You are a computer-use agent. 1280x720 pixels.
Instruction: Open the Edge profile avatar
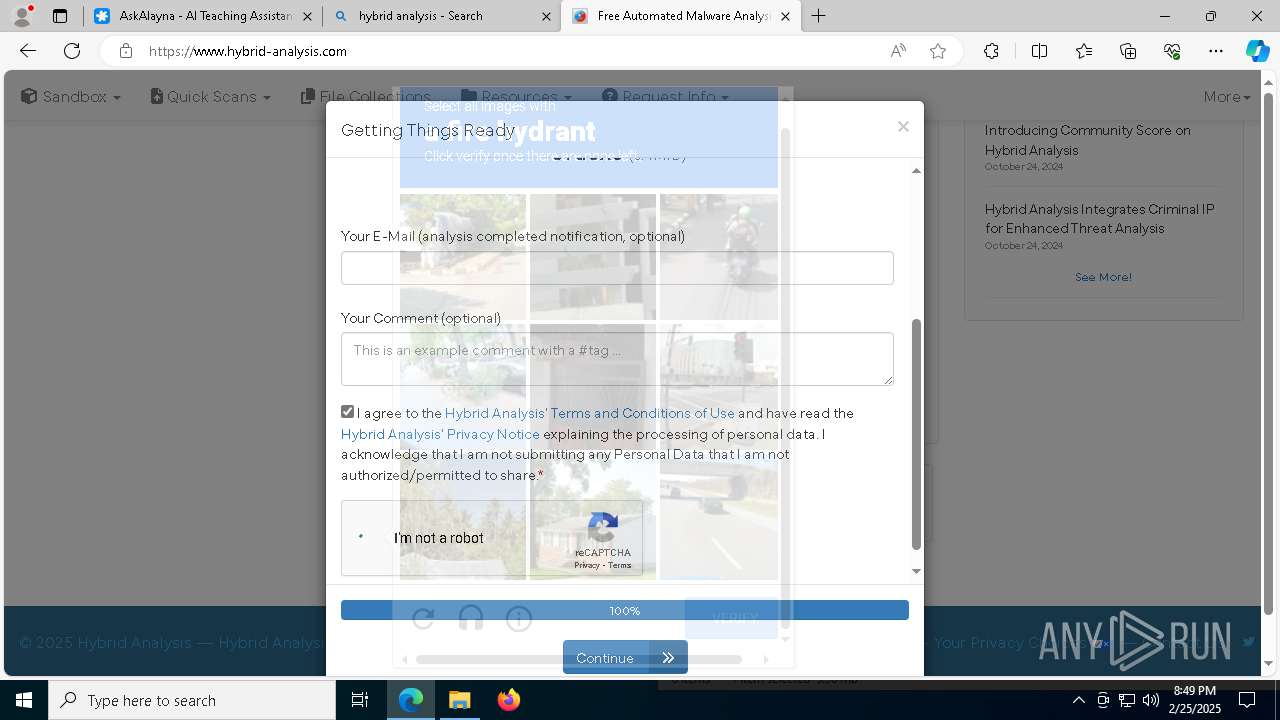coord(22,16)
